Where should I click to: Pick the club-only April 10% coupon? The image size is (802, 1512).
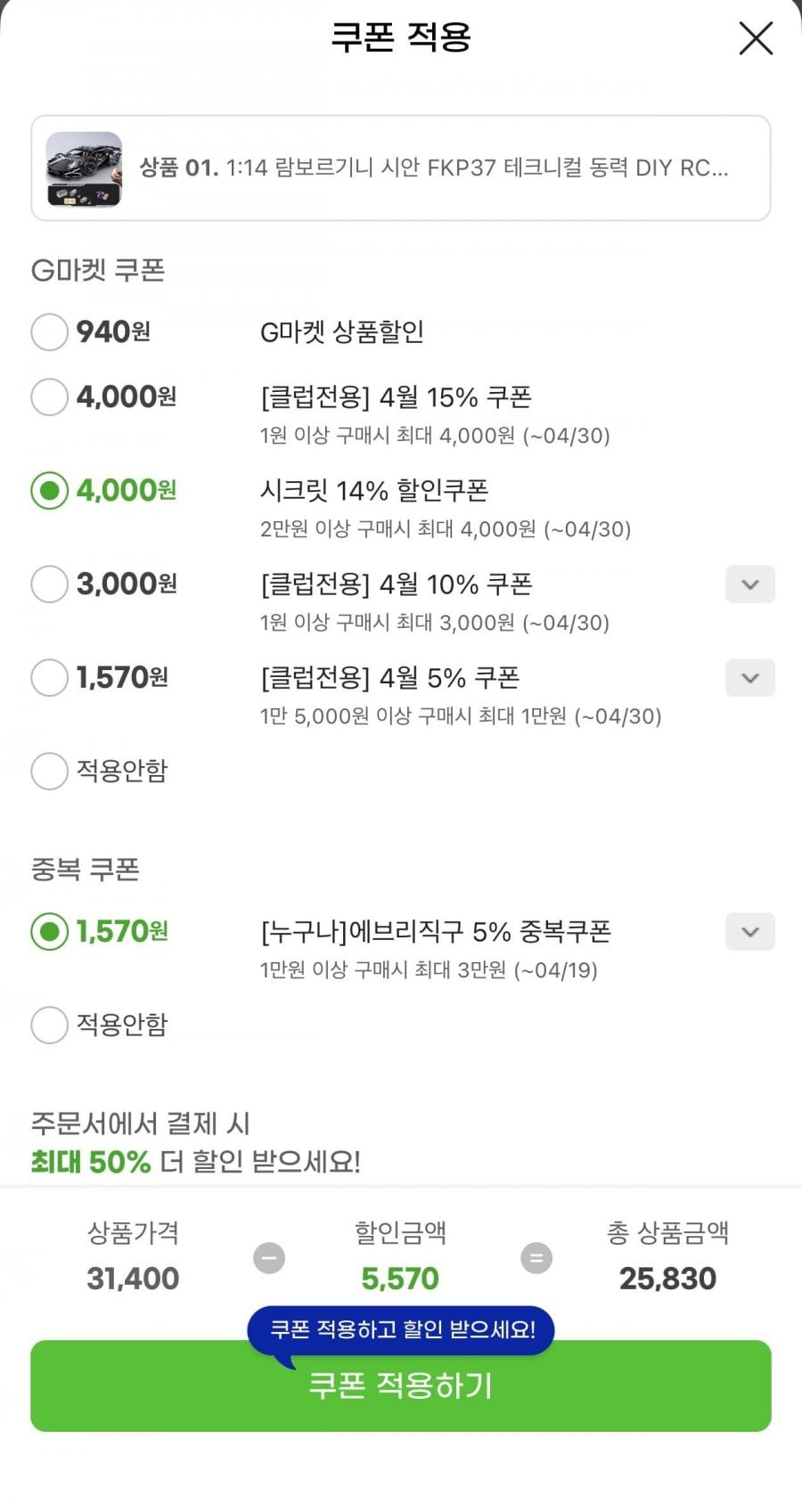point(50,584)
